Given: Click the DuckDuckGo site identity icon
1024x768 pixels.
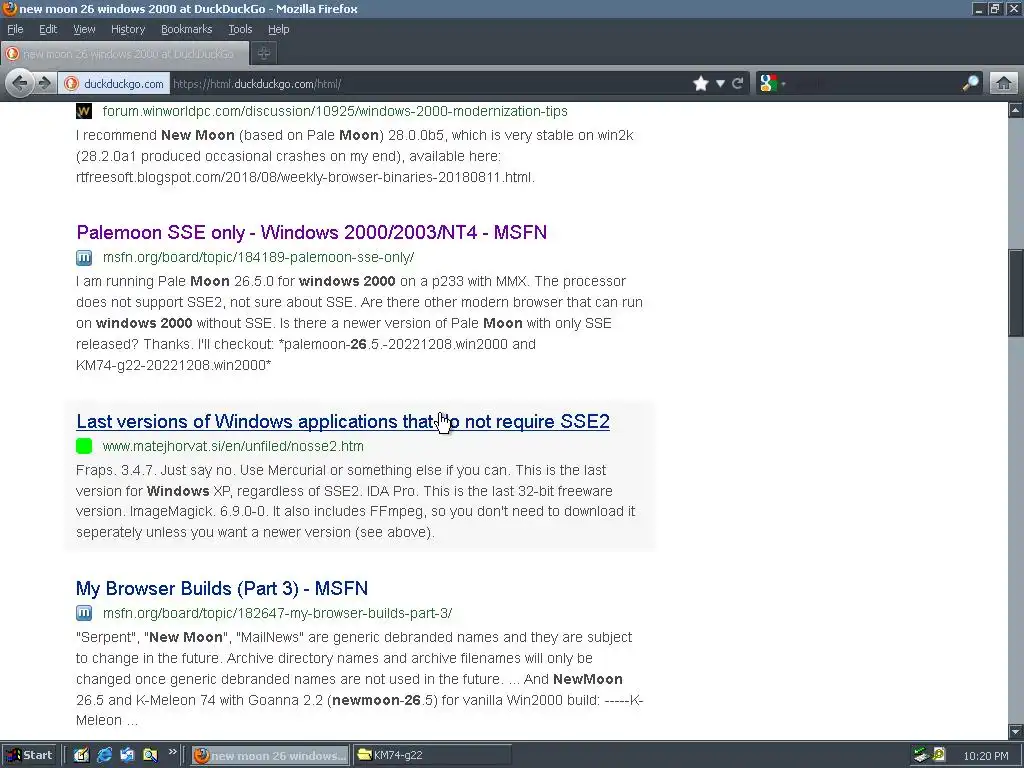Looking at the screenshot, I should click(x=71, y=84).
